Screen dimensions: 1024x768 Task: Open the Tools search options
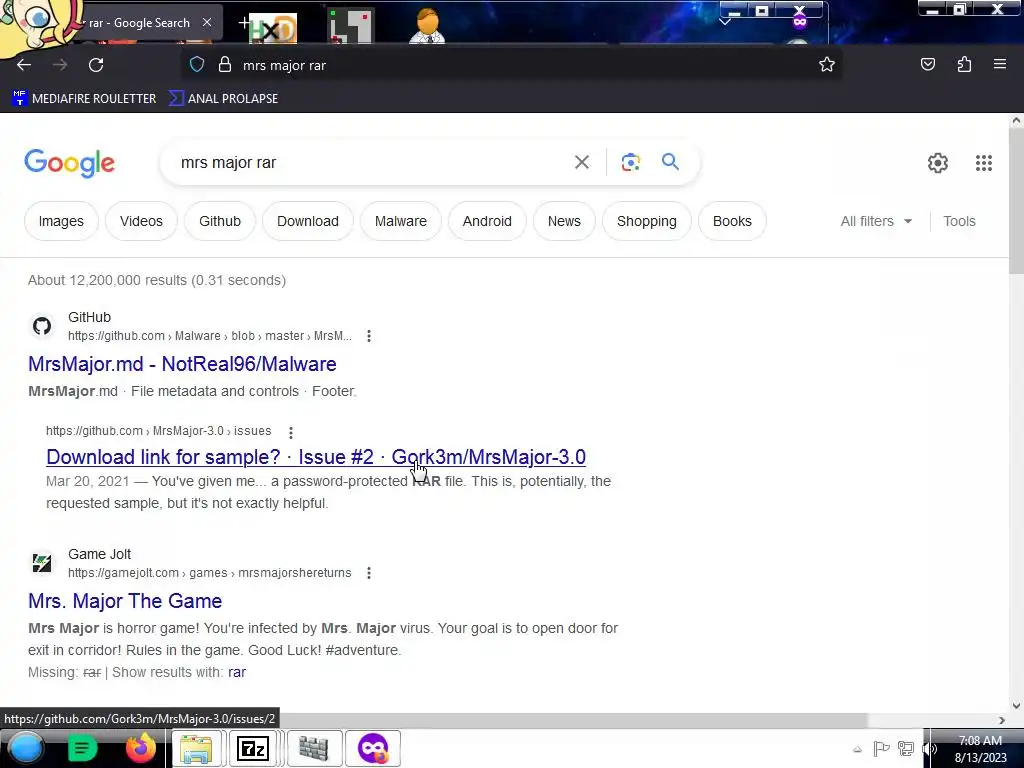coord(959,221)
